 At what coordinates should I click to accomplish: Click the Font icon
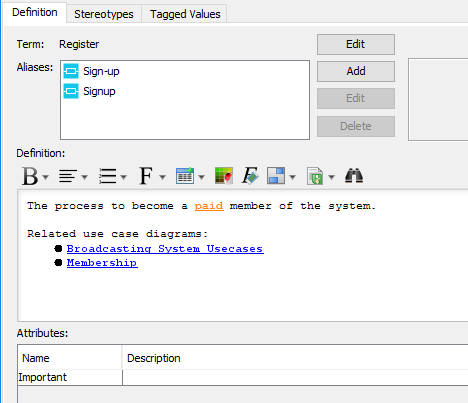(146, 176)
